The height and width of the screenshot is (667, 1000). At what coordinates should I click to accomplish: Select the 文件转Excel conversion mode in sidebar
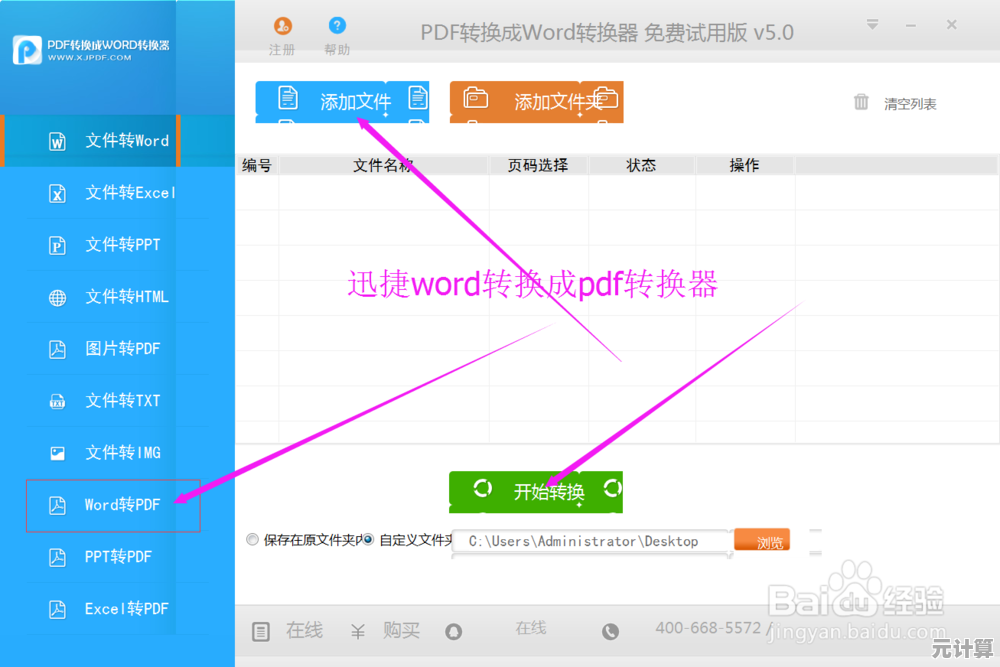click(113, 193)
